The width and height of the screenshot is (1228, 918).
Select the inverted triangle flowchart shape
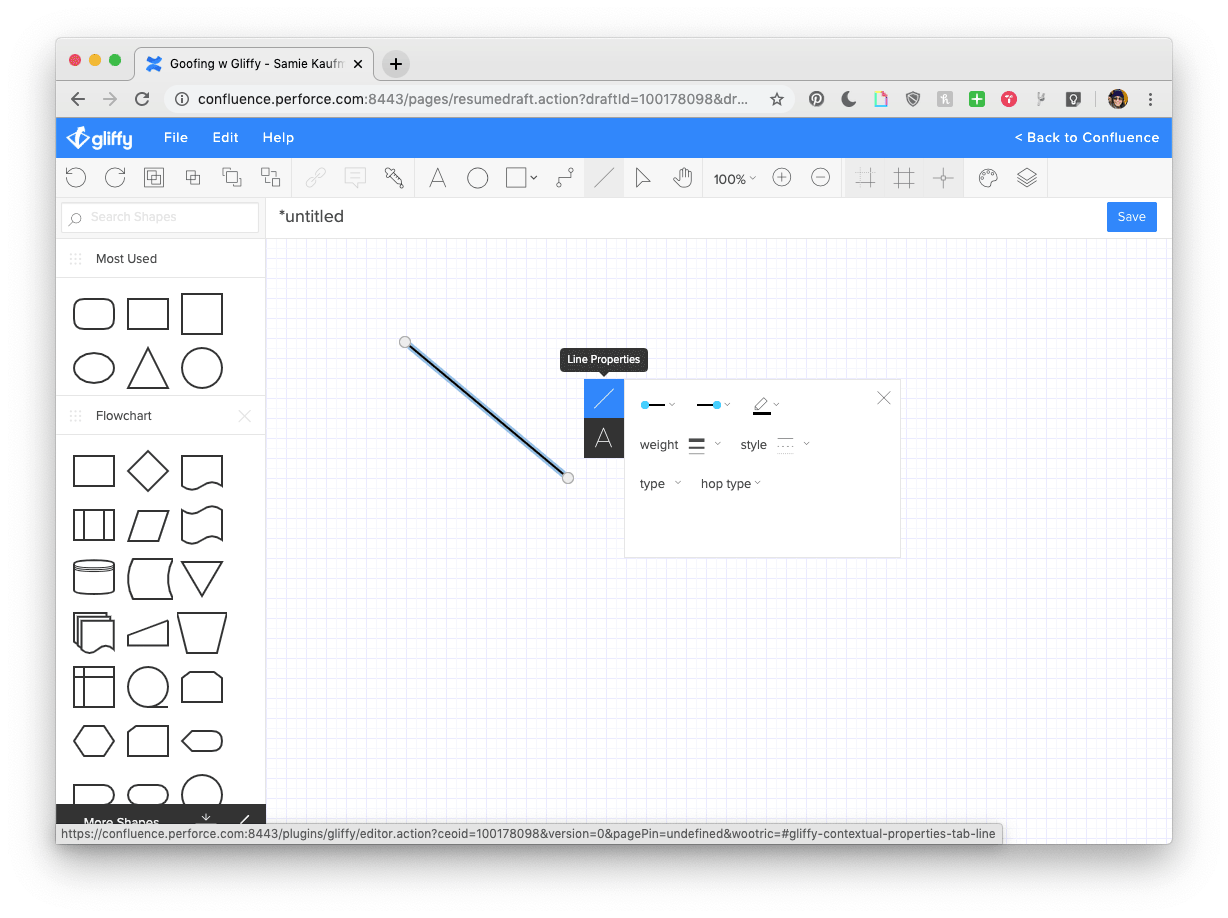[202, 578]
